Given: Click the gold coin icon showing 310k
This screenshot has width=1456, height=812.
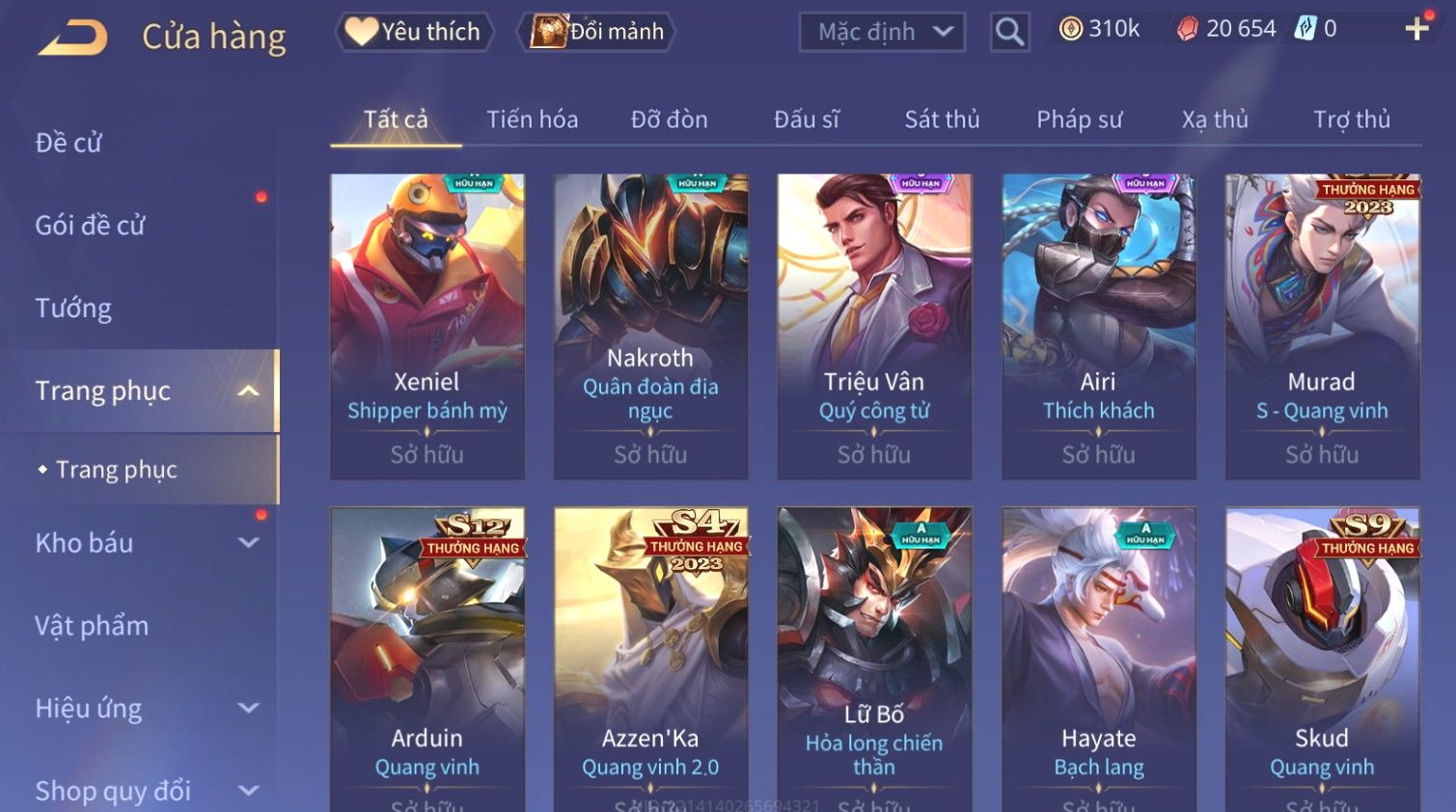Looking at the screenshot, I should pyautogui.click(x=1070, y=29).
